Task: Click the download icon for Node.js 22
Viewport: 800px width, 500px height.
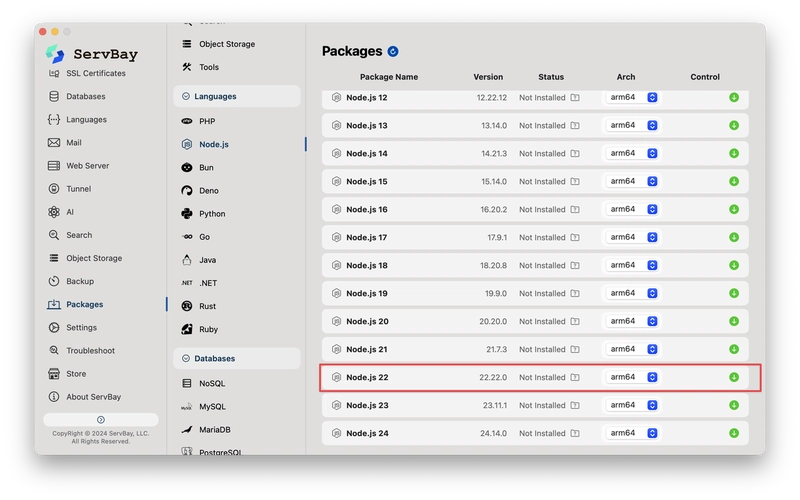Action: (x=734, y=377)
